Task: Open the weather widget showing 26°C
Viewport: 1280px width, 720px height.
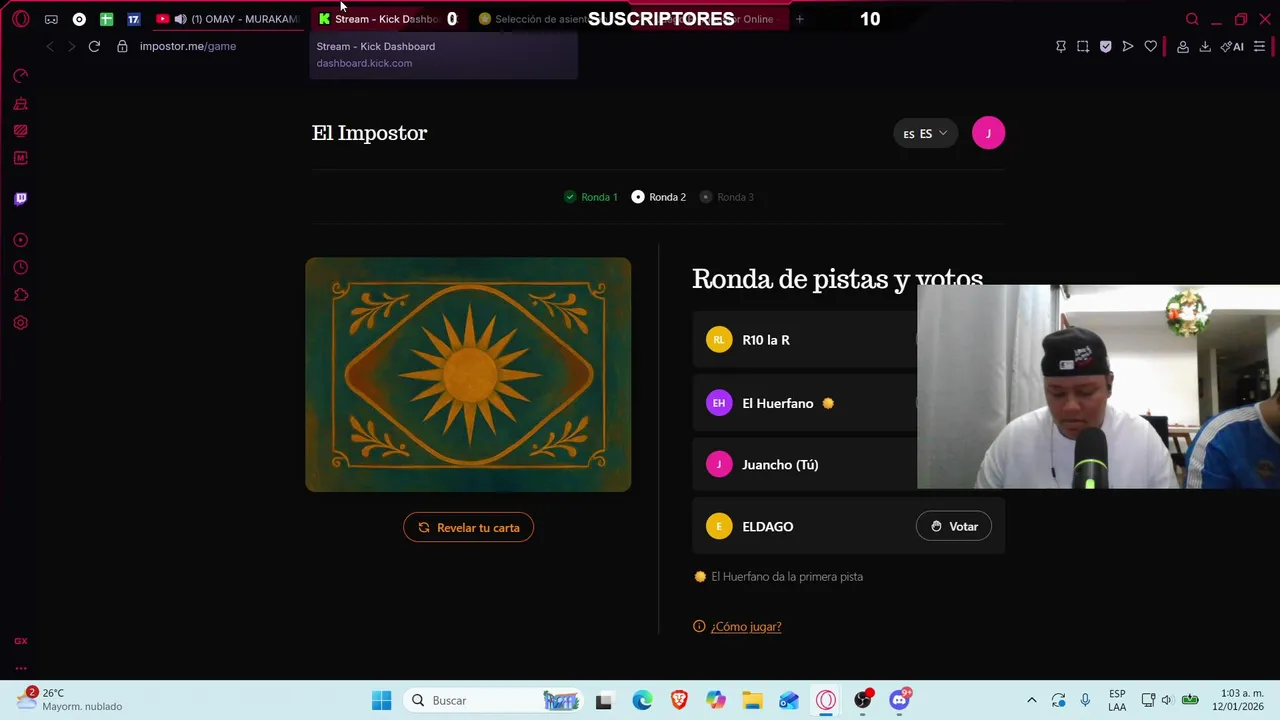Action: [70, 699]
